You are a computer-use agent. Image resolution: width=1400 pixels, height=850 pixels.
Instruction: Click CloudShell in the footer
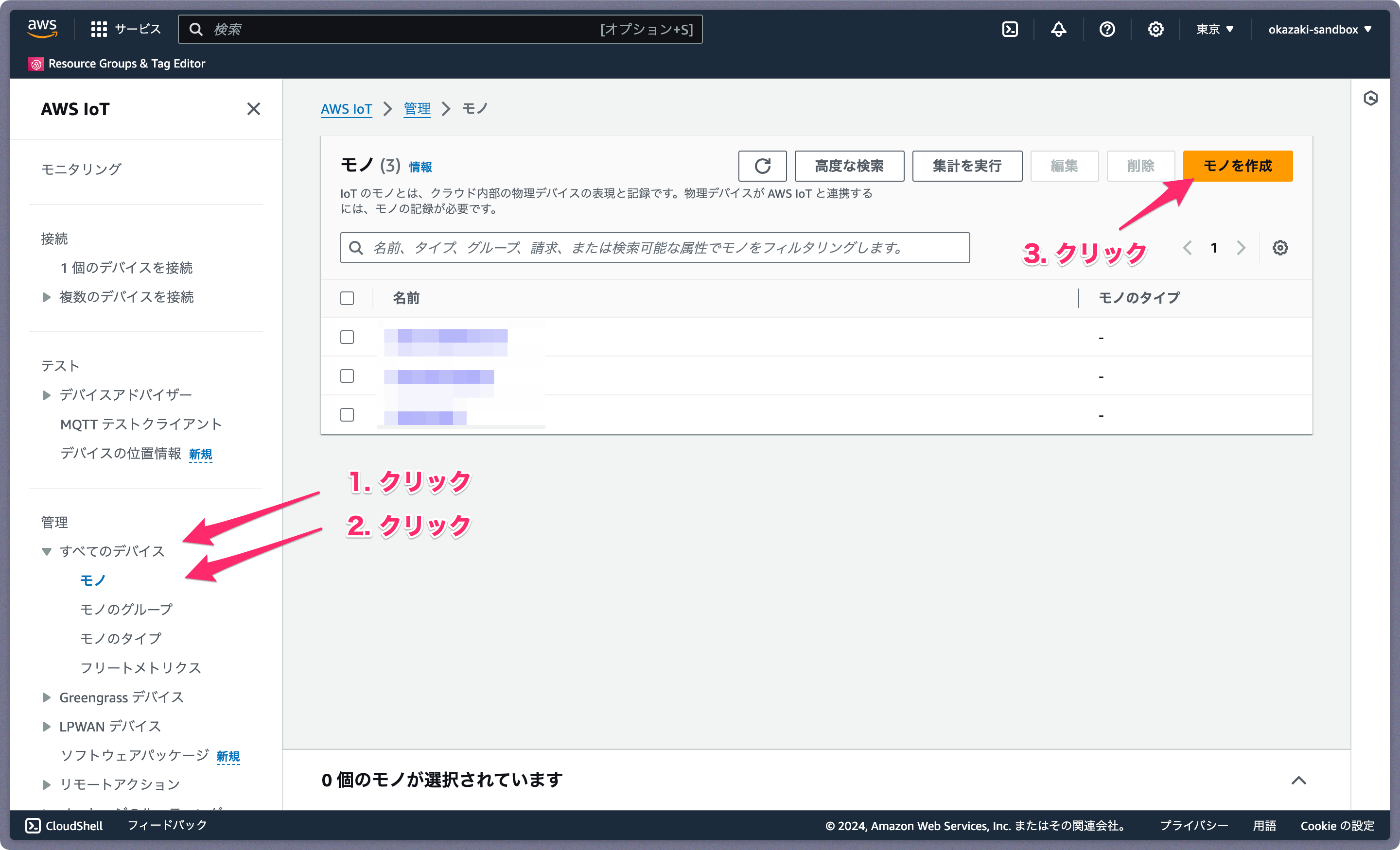[64, 826]
